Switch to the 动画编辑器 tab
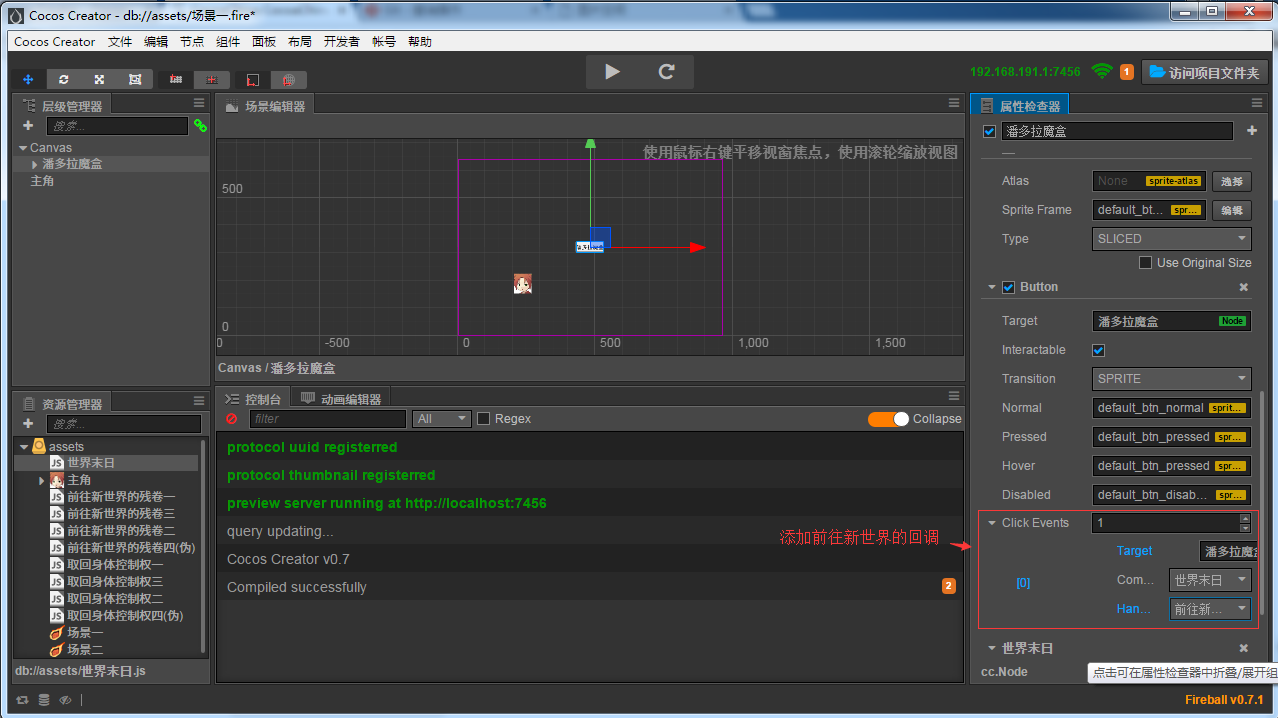The width and height of the screenshot is (1278, 718). click(x=341, y=399)
